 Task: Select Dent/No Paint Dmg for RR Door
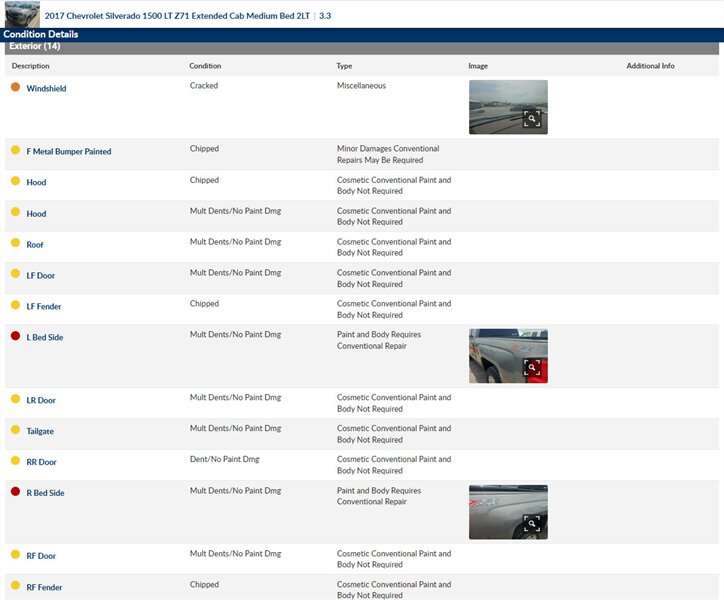(224, 459)
